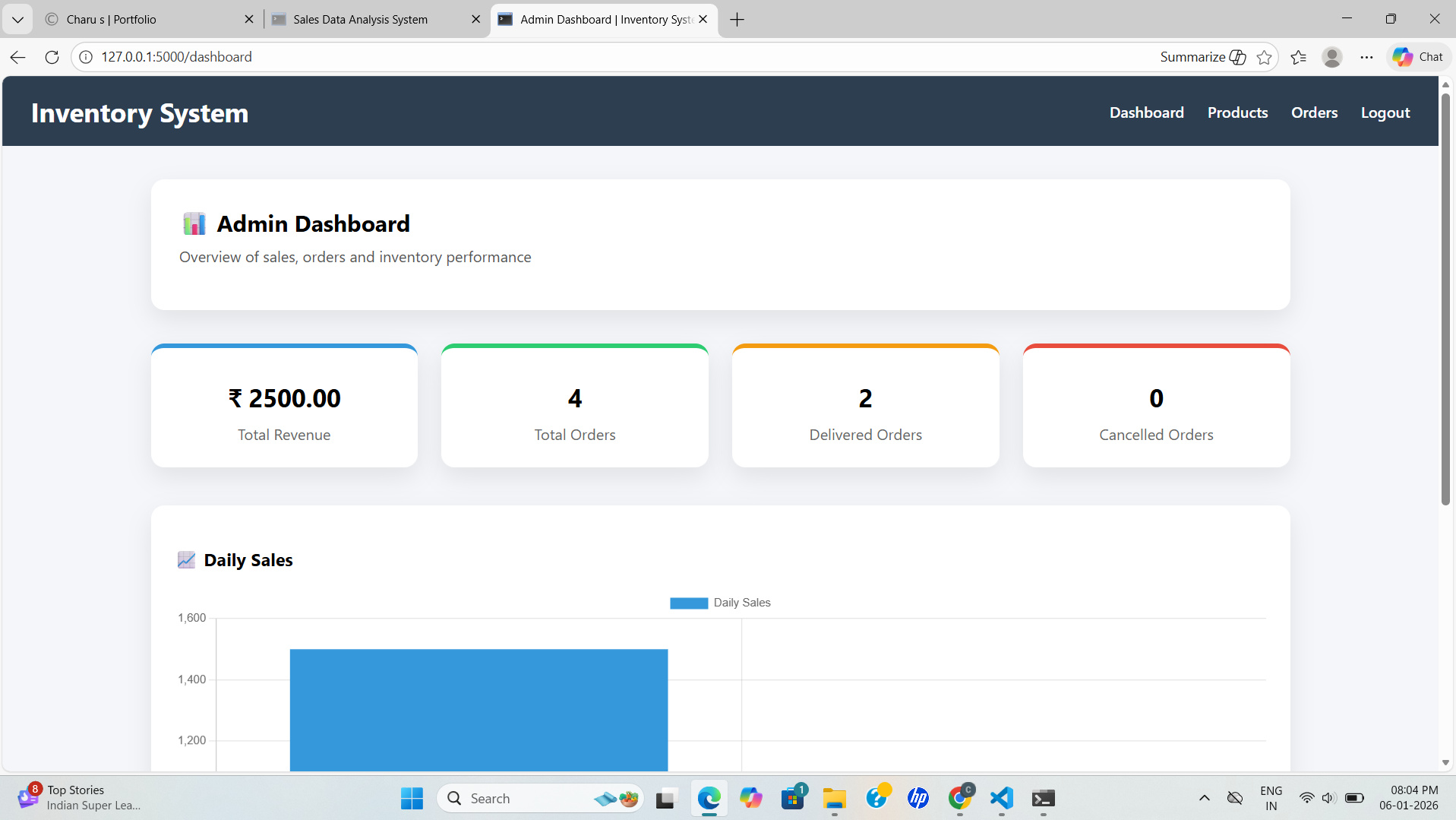Click the taskbar Search box
The height and width of the screenshot is (820, 1456).
point(540,798)
